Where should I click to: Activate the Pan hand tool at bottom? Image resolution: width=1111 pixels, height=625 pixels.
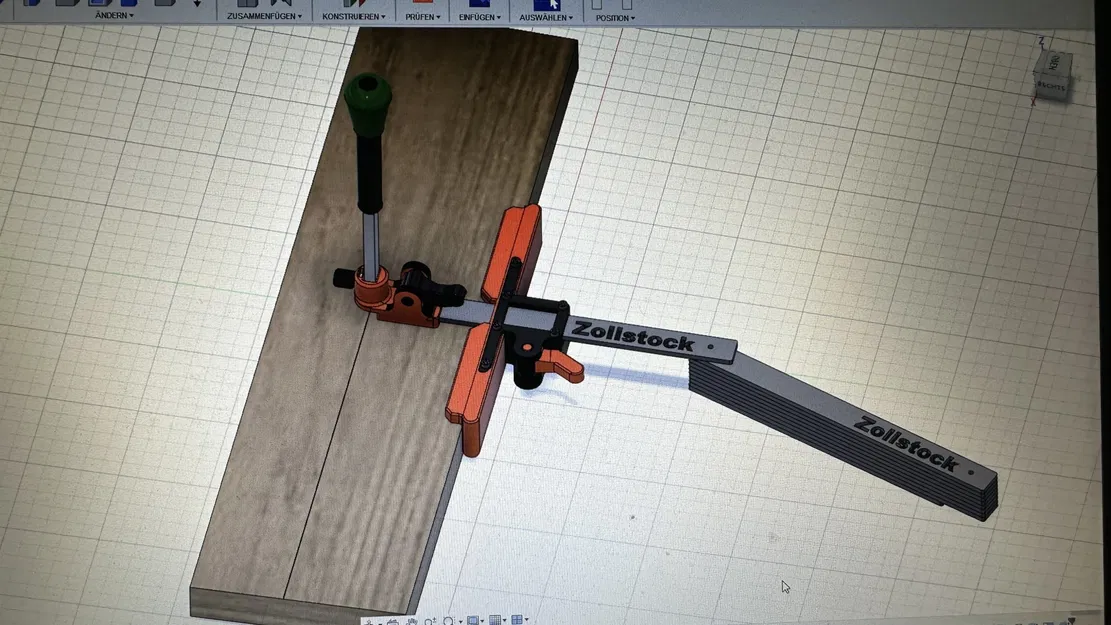(412, 618)
